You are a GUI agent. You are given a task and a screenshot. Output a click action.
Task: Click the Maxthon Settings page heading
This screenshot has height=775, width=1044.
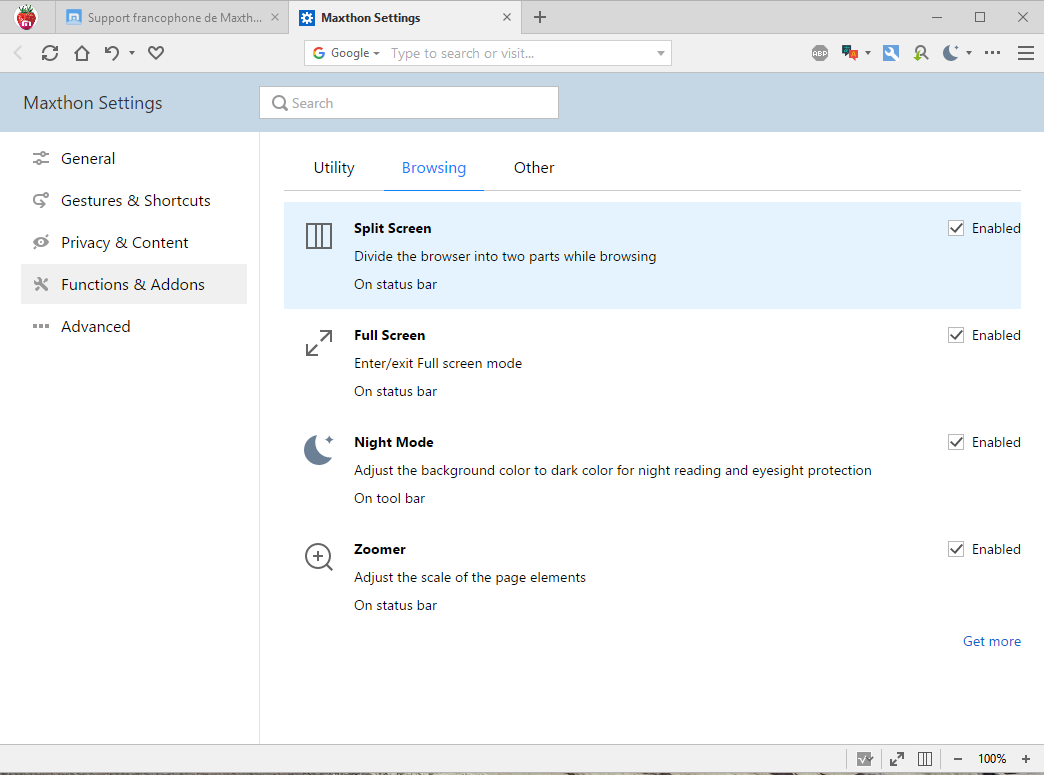(x=93, y=103)
